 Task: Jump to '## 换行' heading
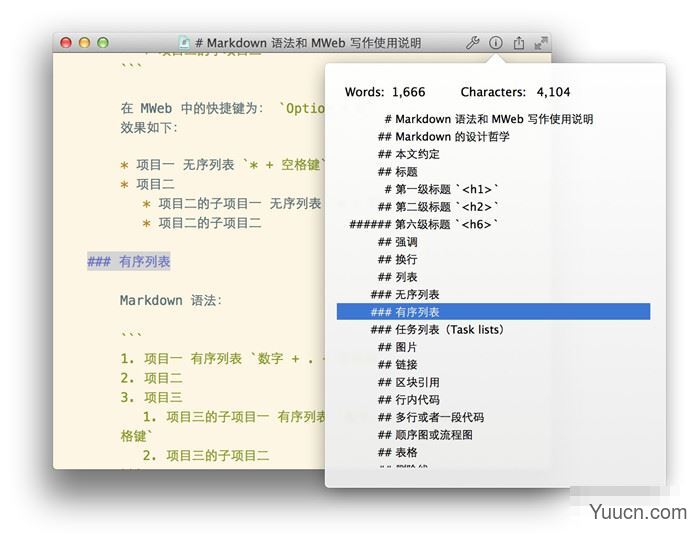pyautogui.click(x=397, y=259)
